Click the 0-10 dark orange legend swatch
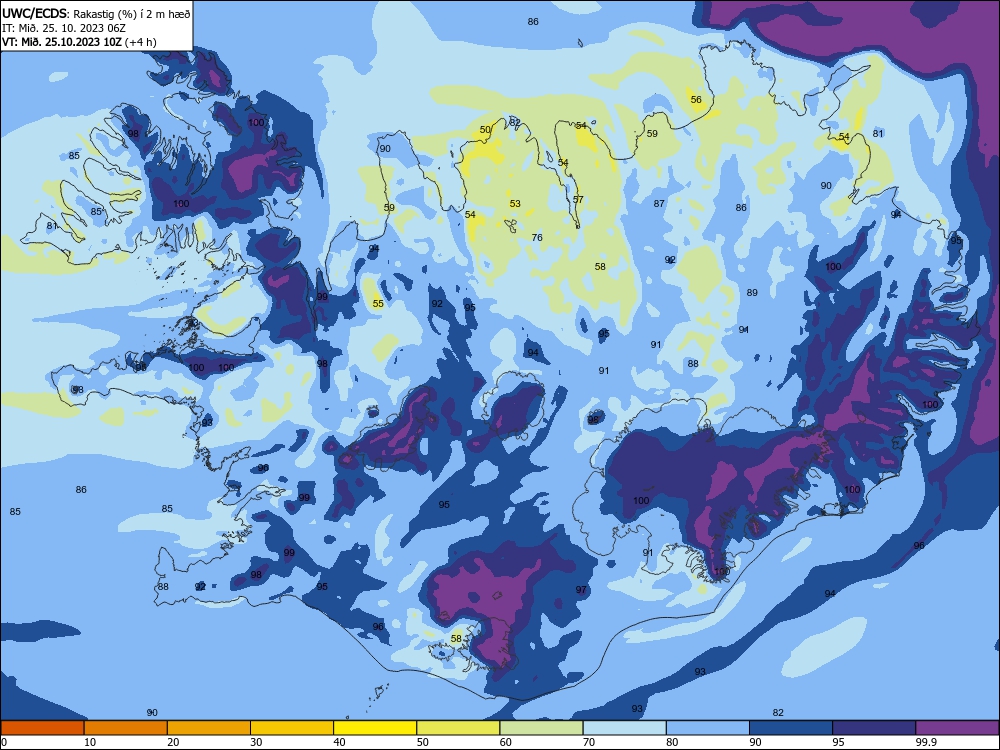Image resolution: width=1000 pixels, height=750 pixels. [43, 728]
